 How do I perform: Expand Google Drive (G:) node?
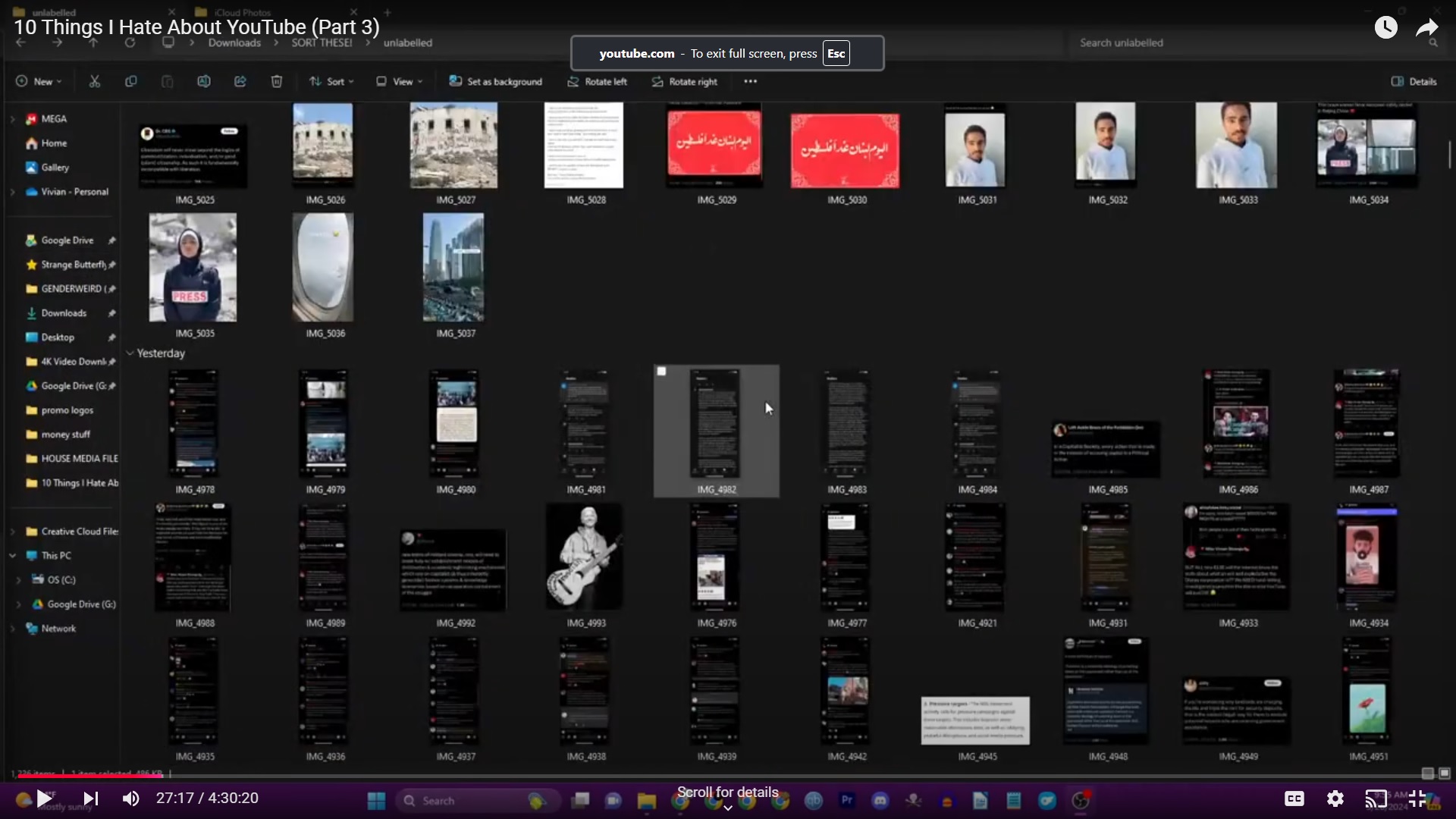click(x=18, y=604)
